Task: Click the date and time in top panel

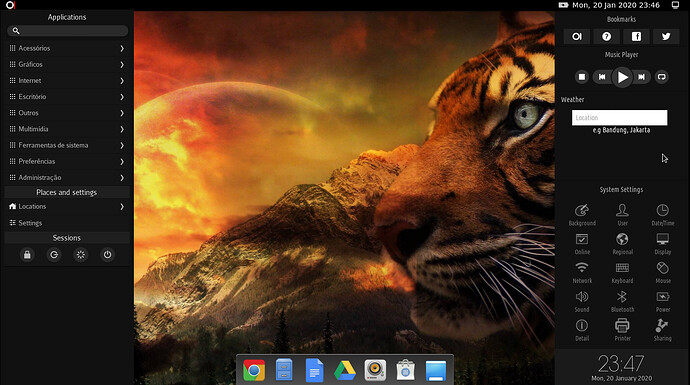Action: pos(616,5)
